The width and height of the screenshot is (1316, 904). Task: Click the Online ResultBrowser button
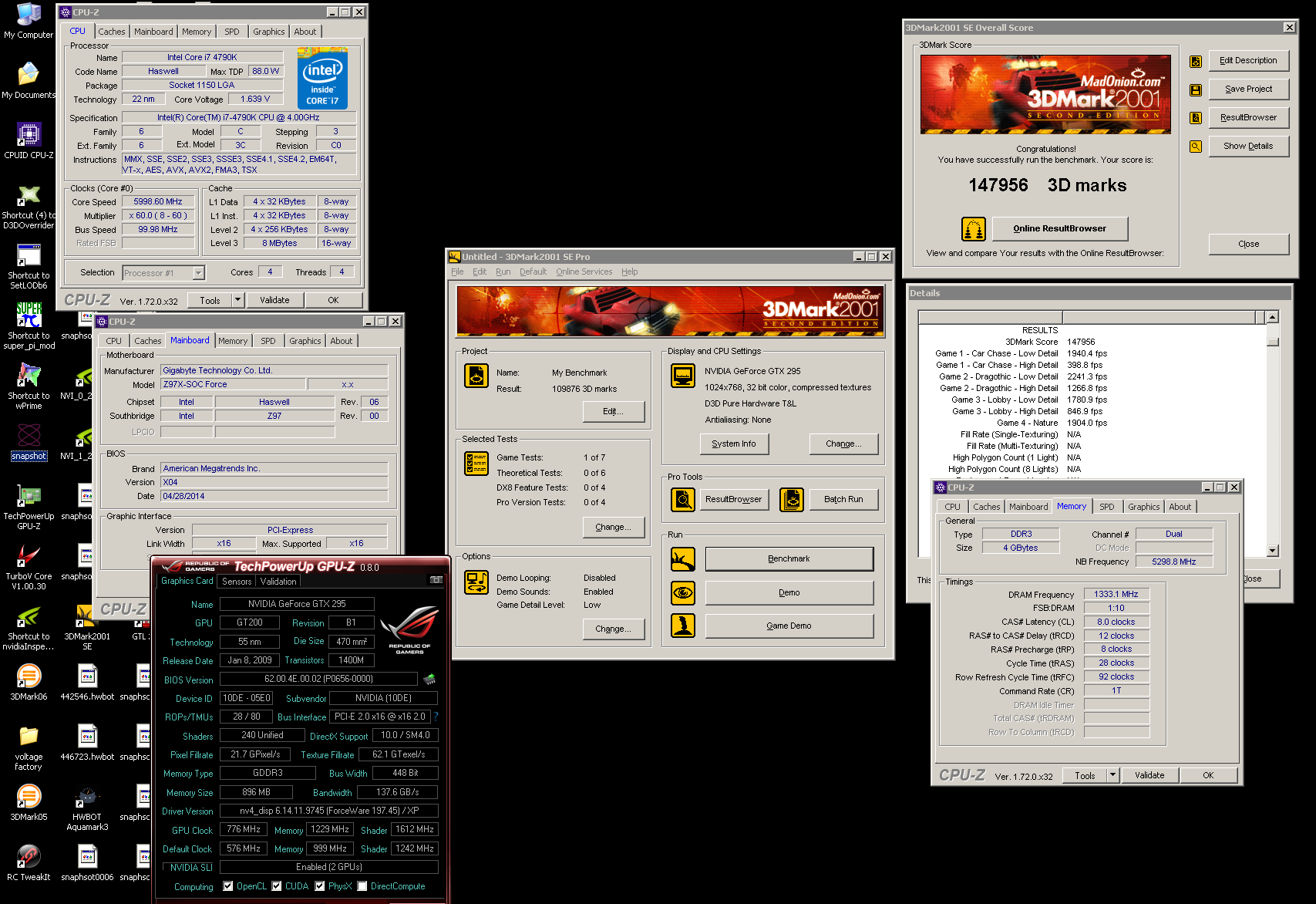coord(1060,229)
